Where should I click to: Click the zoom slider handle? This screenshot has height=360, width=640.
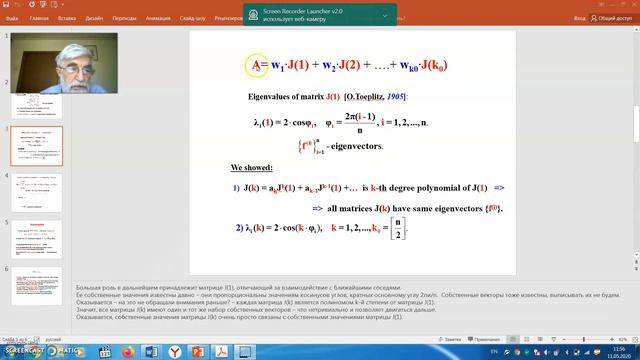[x=584, y=340]
